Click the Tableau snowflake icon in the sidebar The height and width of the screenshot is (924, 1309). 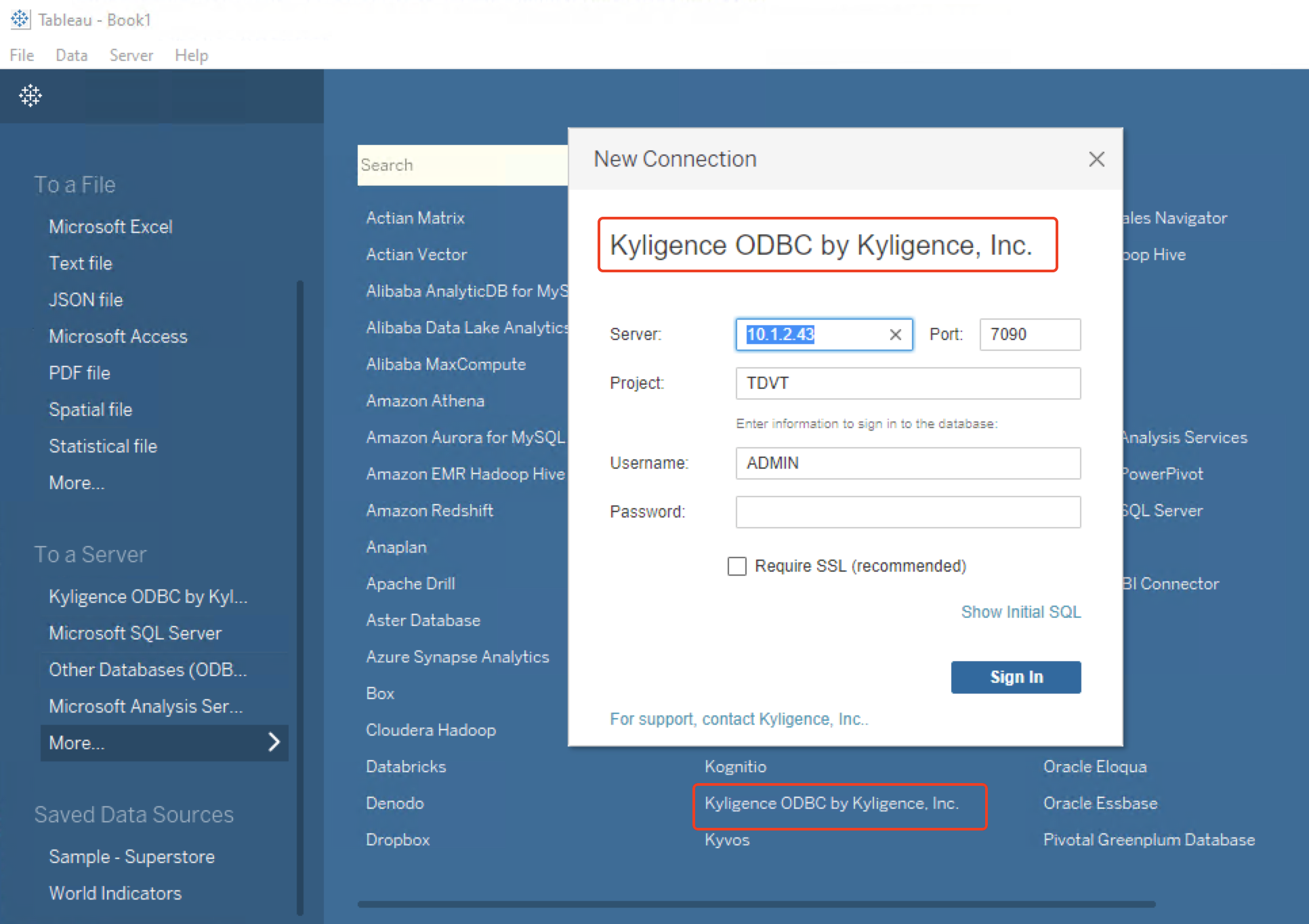point(30,96)
